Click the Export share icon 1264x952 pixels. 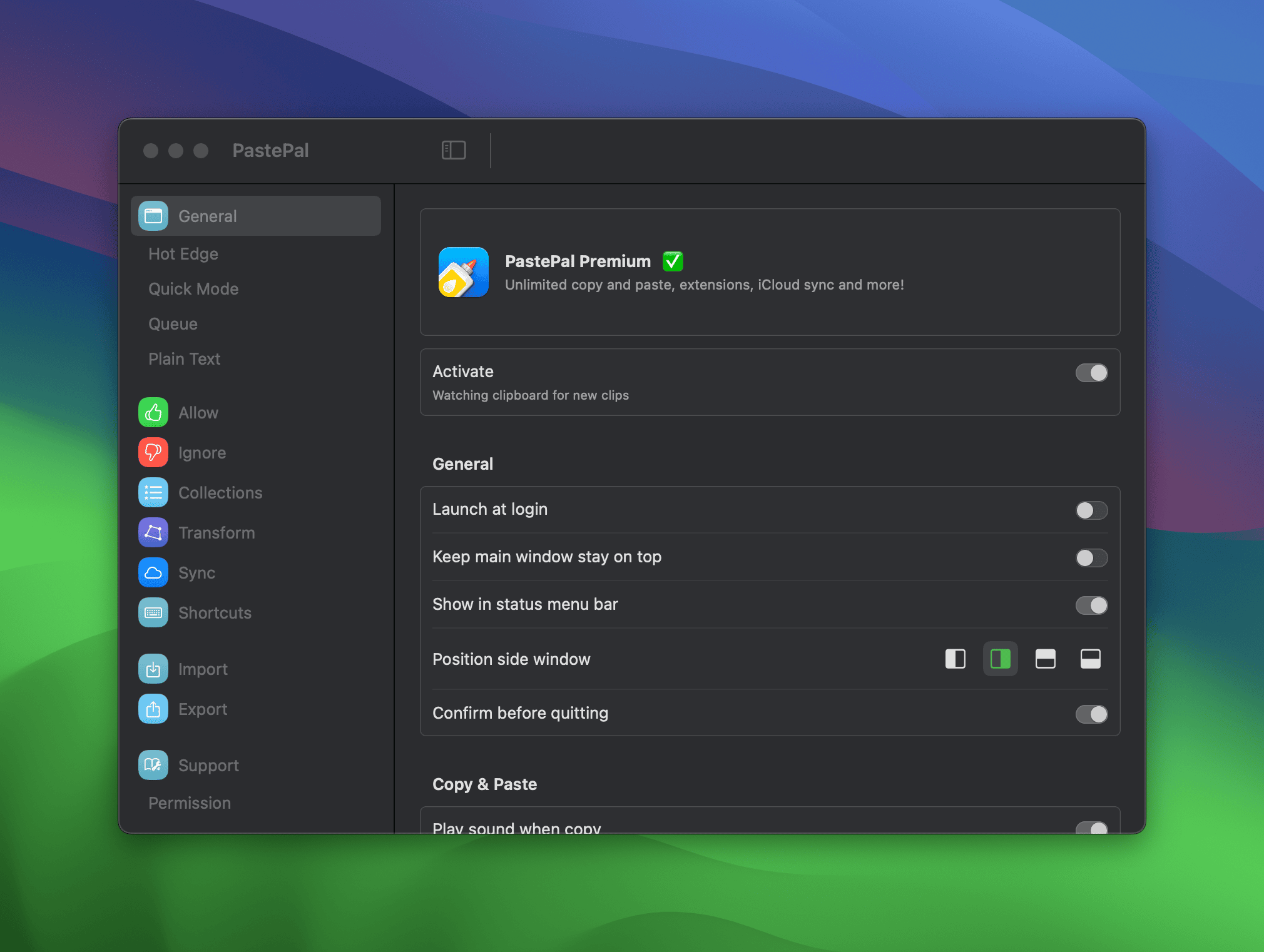coord(153,709)
